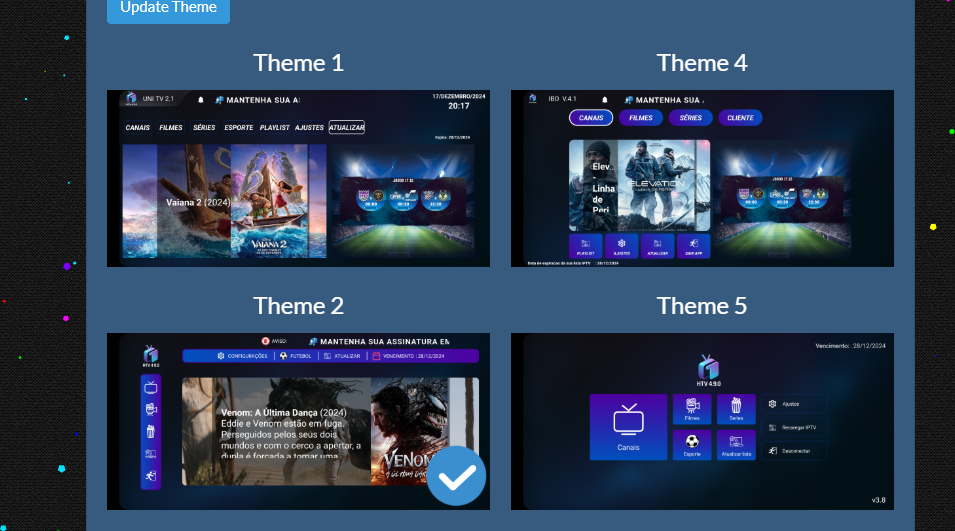Click large Canais tile in Theme 5
Screen dimensions: 955x531
pyautogui.click(x=628, y=427)
